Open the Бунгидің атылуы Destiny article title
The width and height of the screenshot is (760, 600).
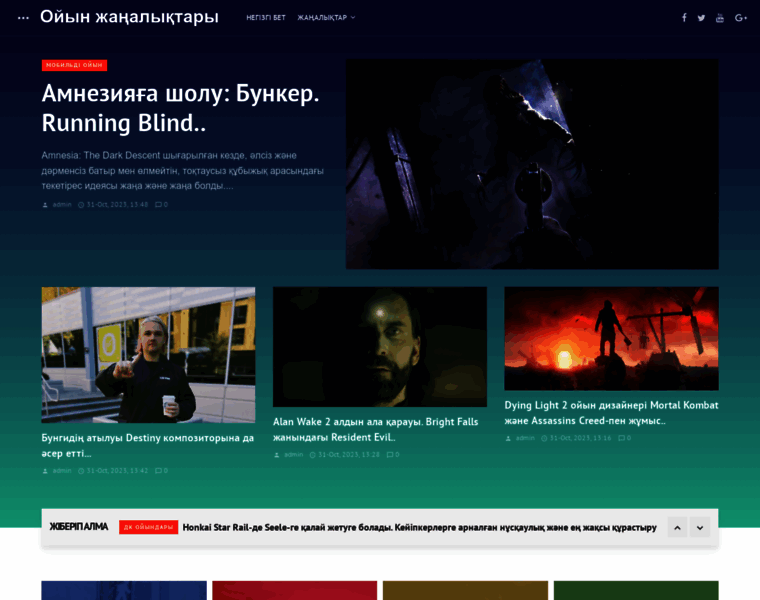click(x=148, y=445)
